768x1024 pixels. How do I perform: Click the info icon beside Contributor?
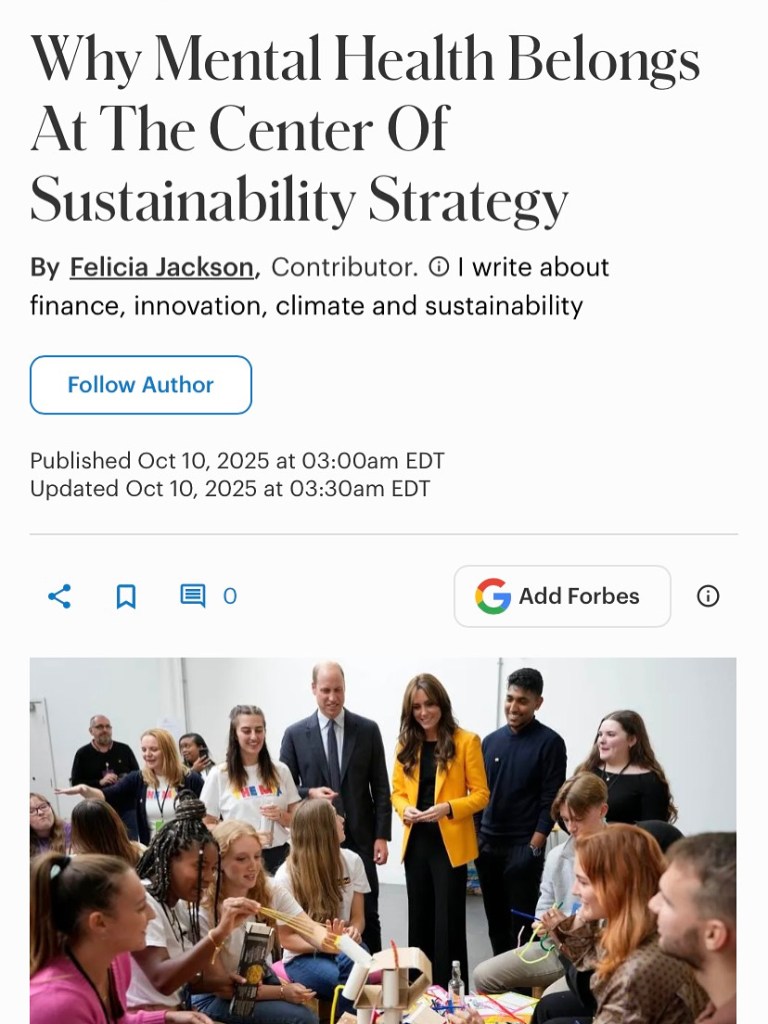(438, 268)
